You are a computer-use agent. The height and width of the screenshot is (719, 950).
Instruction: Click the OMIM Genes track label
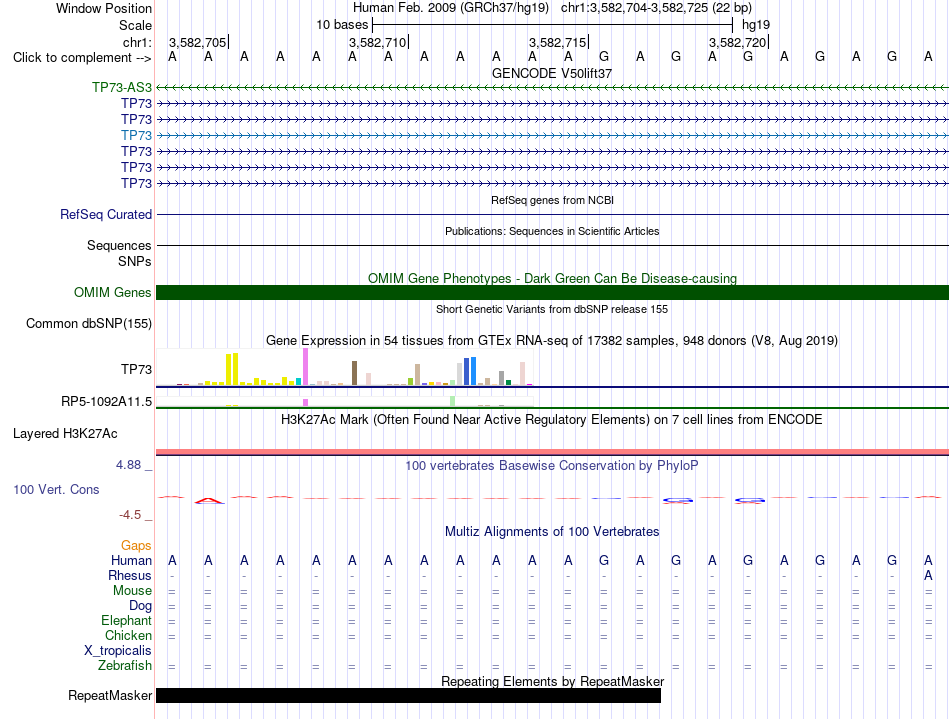113,293
